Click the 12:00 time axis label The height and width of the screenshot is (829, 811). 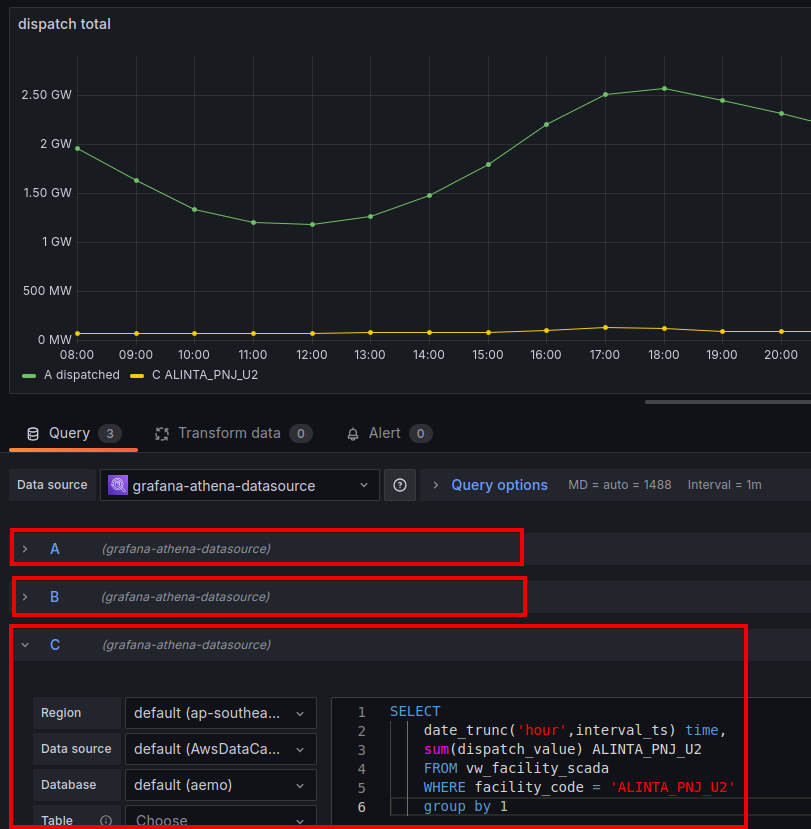tap(311, 355)
